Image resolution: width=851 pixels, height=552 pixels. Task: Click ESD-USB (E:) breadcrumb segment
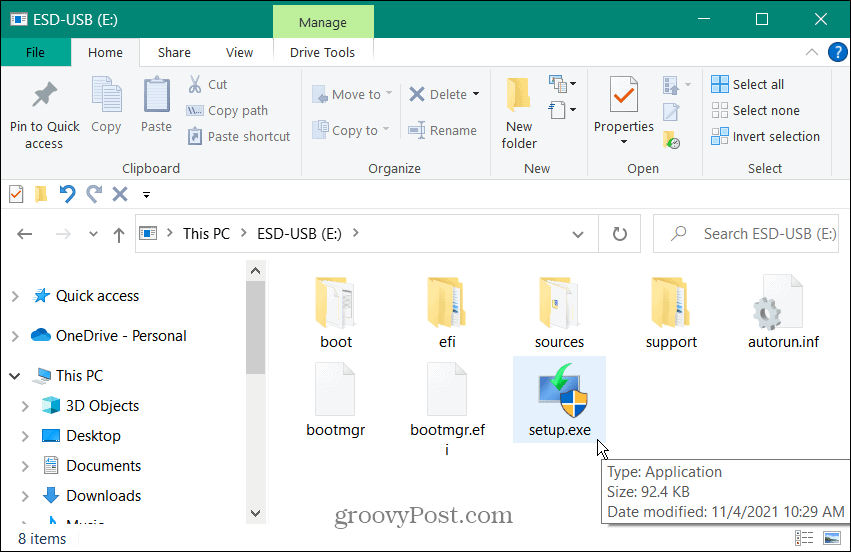tap(299, 234)
